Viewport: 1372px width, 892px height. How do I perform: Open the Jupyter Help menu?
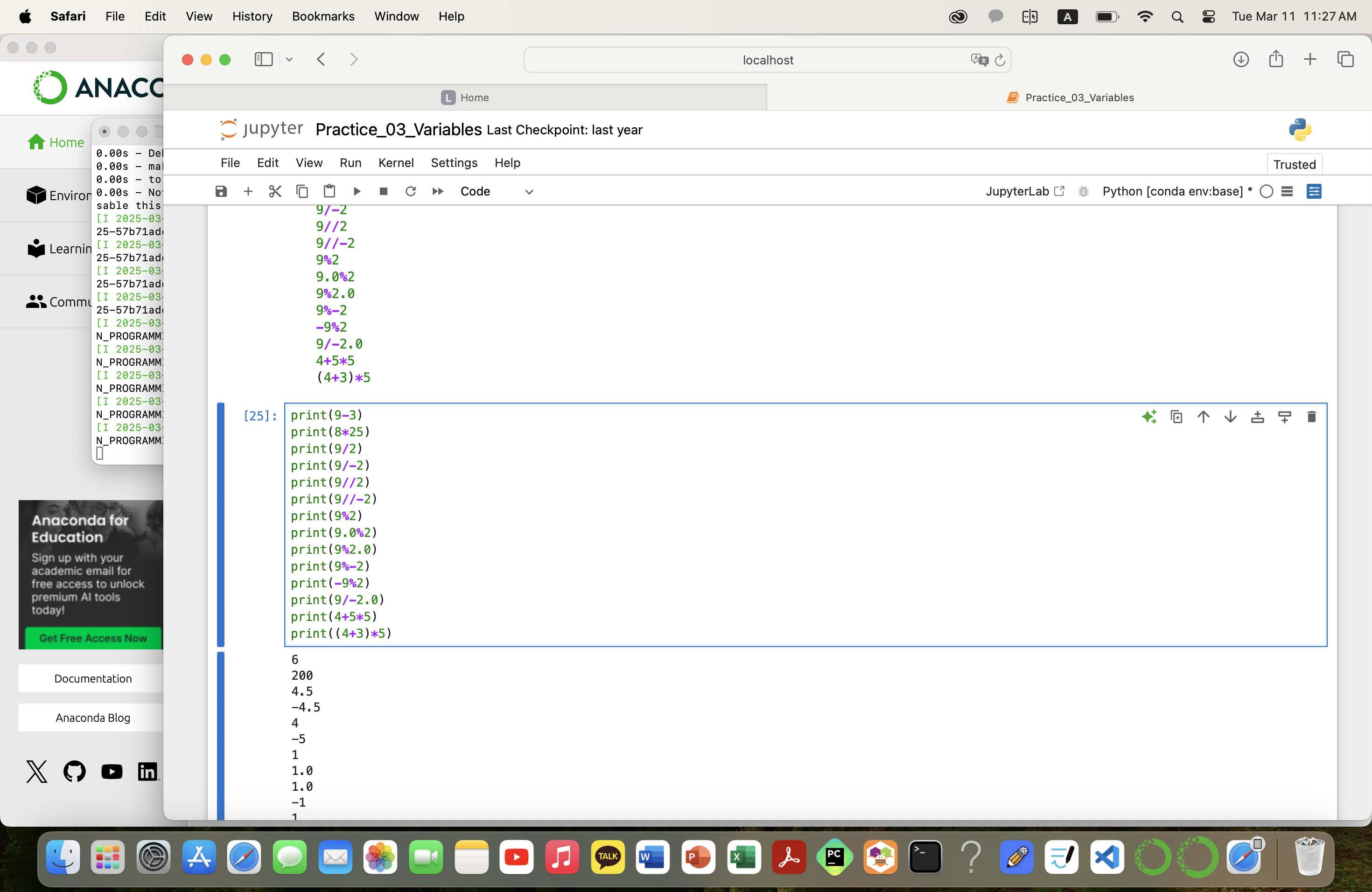(507, 162)
